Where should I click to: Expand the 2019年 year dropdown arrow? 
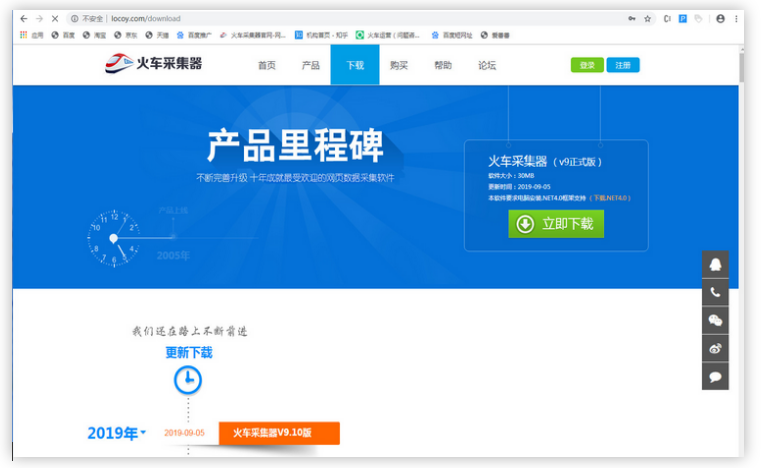tap(143, 432)
